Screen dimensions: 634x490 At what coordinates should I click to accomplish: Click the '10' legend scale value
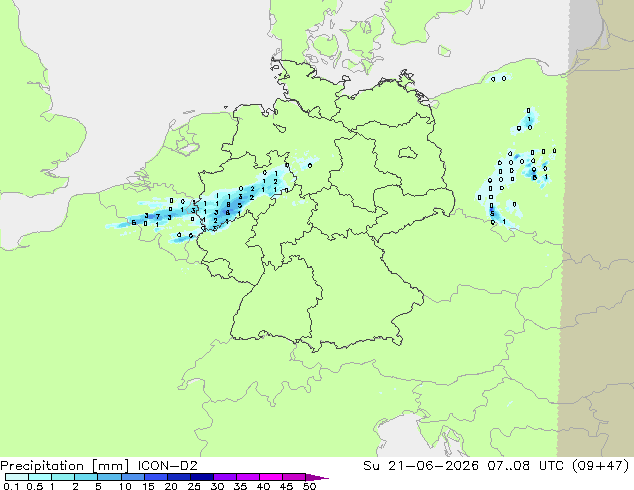[x=125, y=486]
